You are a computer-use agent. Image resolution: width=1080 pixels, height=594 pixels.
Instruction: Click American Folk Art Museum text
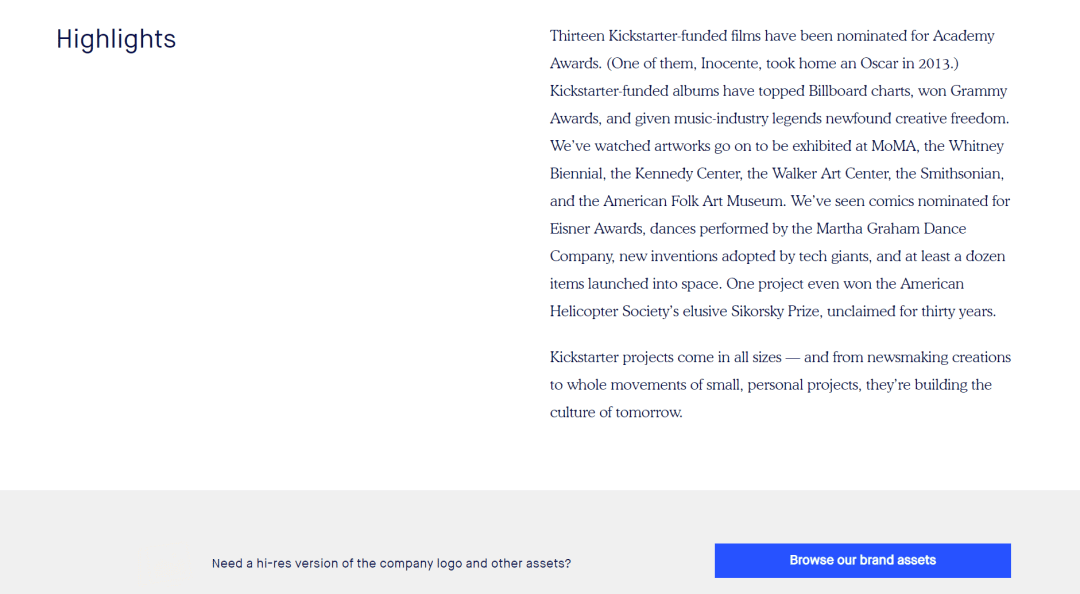[x=694, y=201]
